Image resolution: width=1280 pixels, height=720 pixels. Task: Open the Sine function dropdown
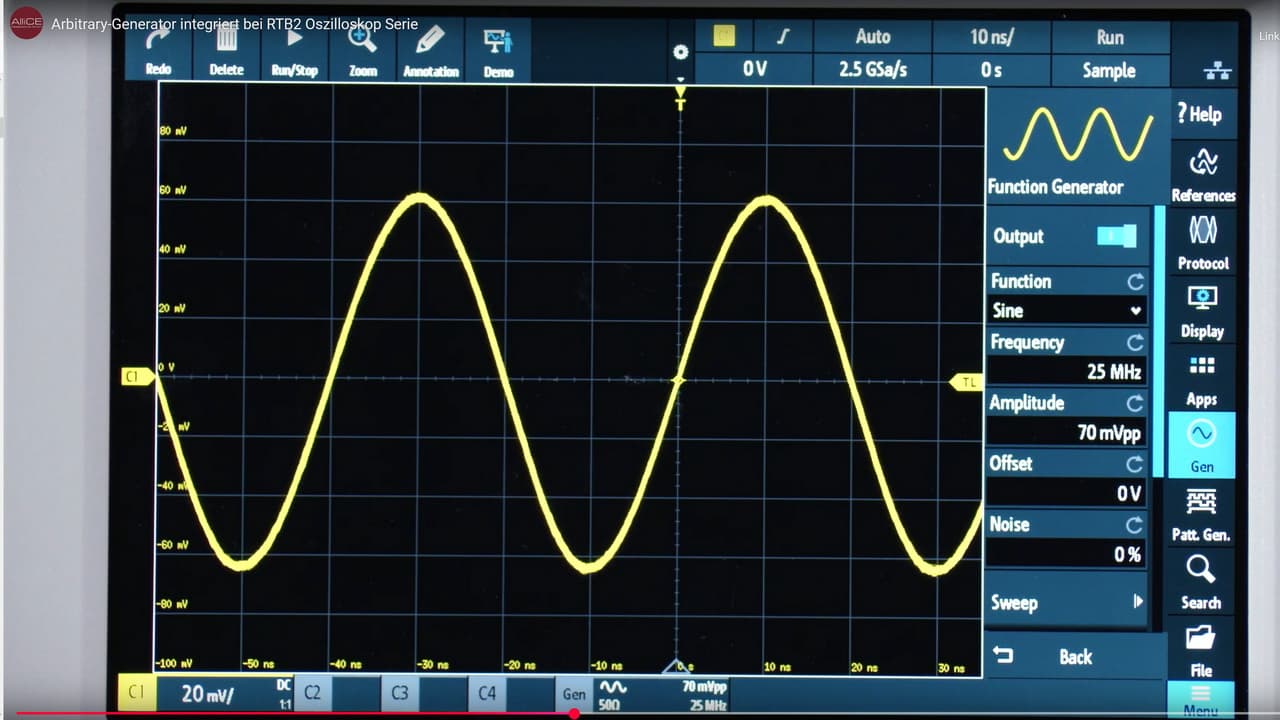point(1066,310)
